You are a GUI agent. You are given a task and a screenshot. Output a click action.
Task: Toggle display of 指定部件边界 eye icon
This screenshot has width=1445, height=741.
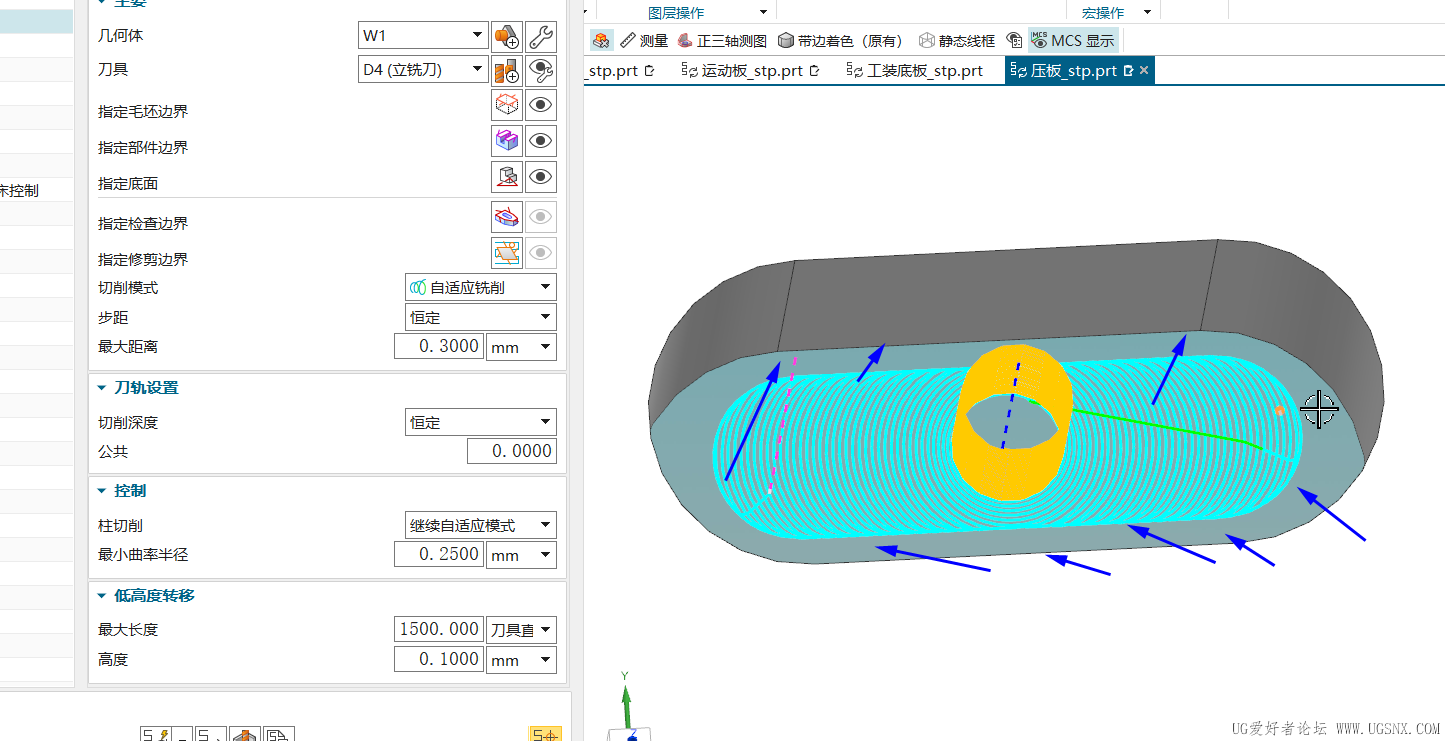click(541, 141)
